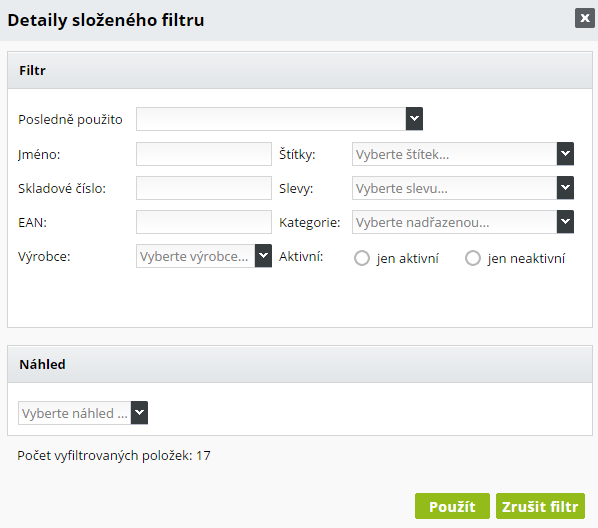Open the Slevy dropdown arrow
Screen dimensions: 598x528
[565, 188]
